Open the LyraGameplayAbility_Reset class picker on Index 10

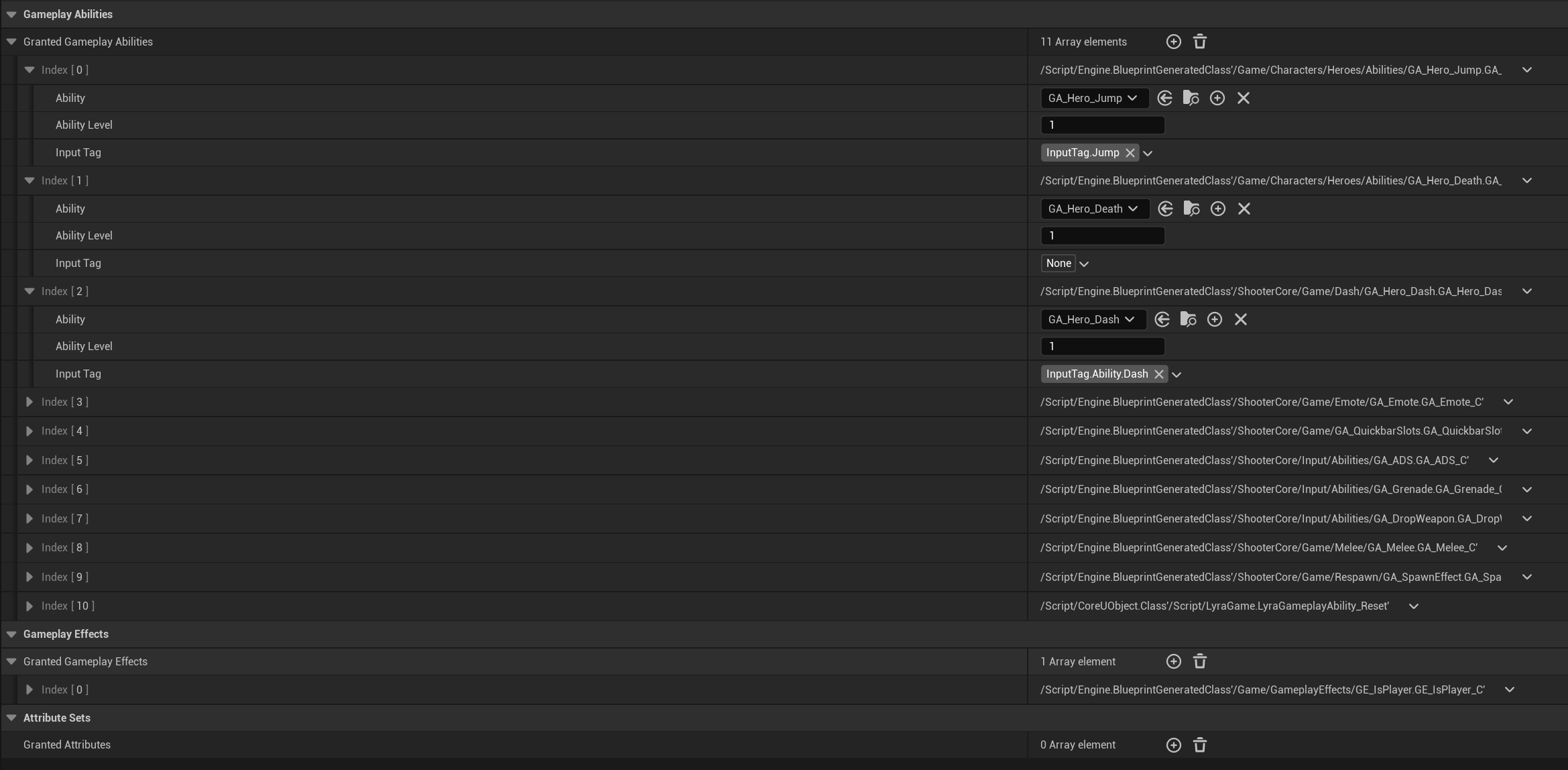tap(1413, 606)
